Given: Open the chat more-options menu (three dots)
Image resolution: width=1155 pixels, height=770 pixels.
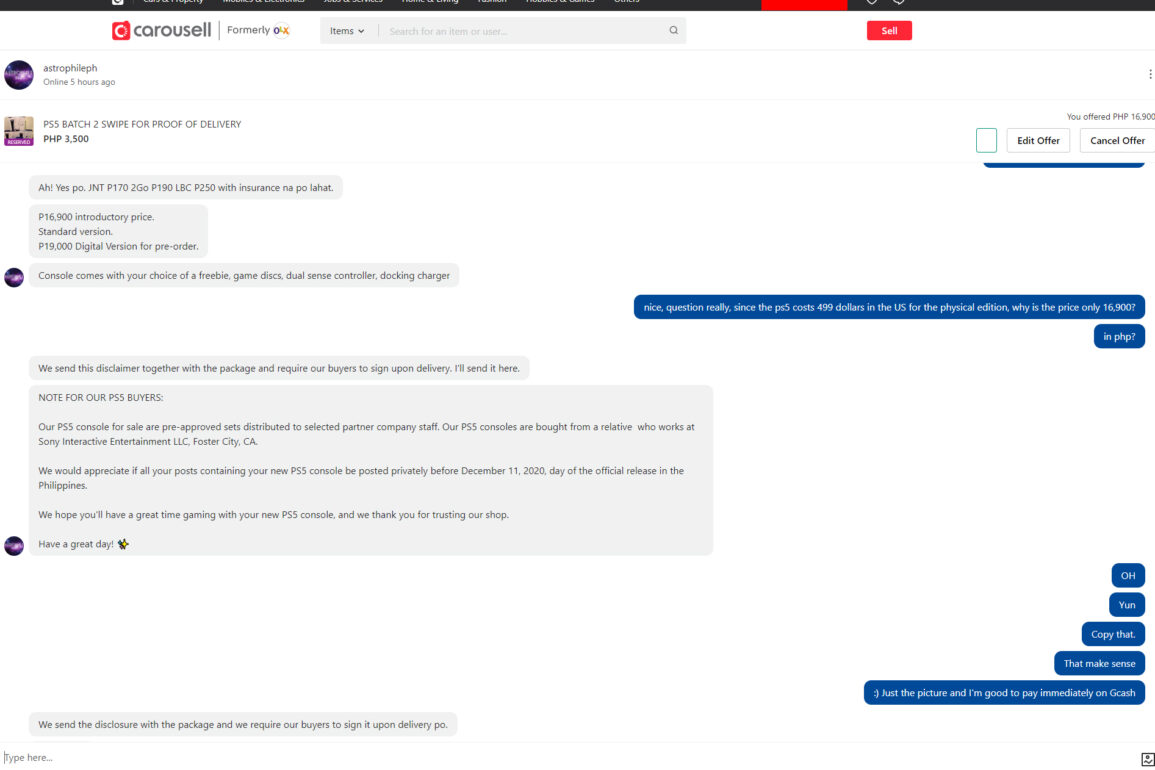Looking at the screenshot, I should (x=1149, y=74).
